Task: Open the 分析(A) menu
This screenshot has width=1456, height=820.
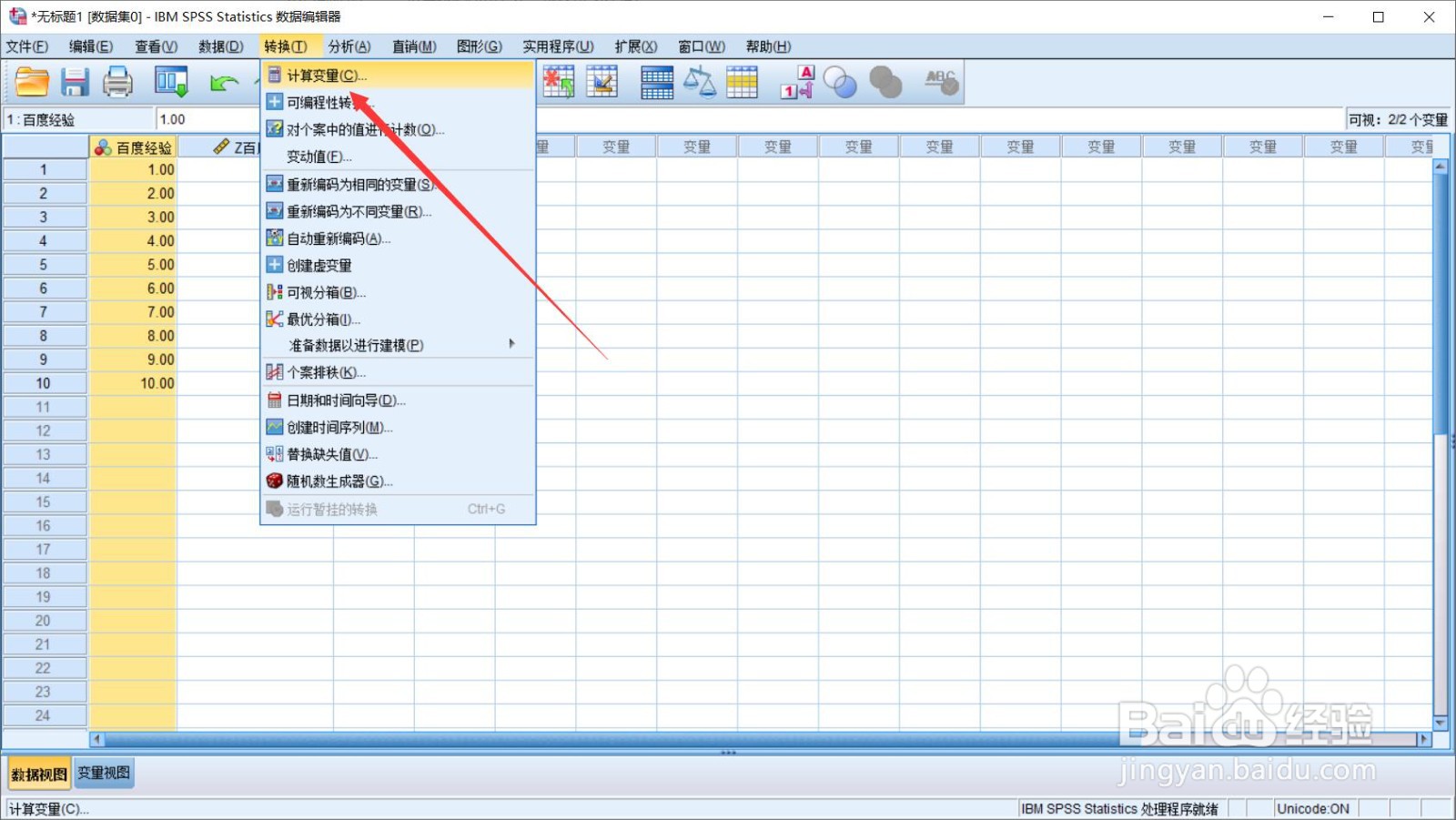Action: pyautogui.click(x=349, y=46)
